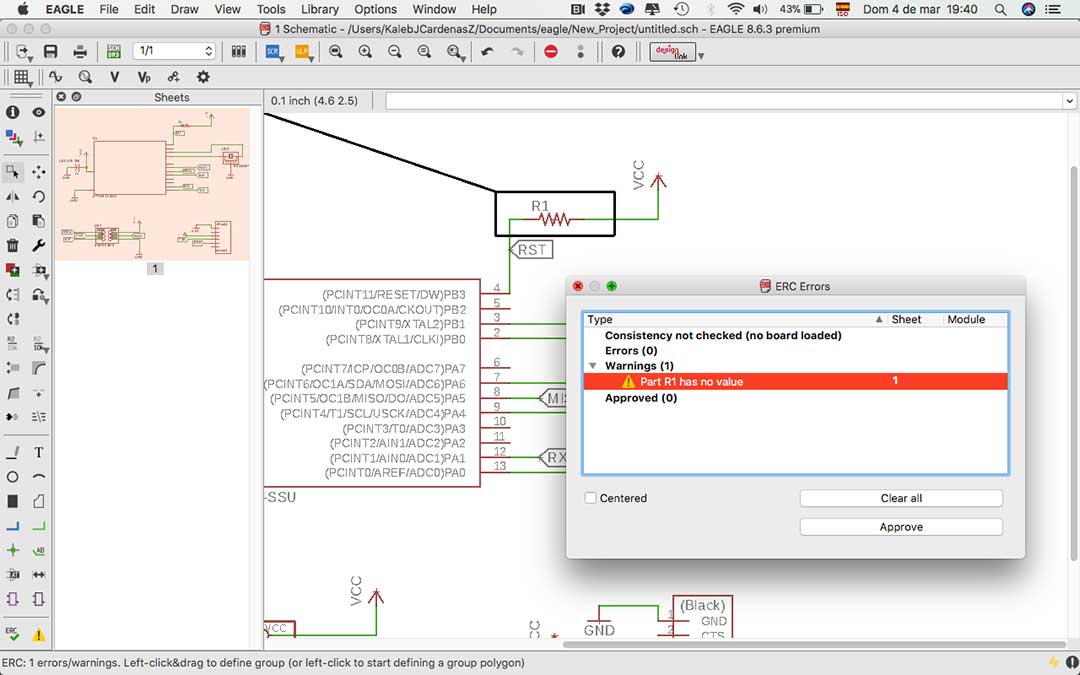
Task: Click the Clear all button
Action: pos(901,498)
